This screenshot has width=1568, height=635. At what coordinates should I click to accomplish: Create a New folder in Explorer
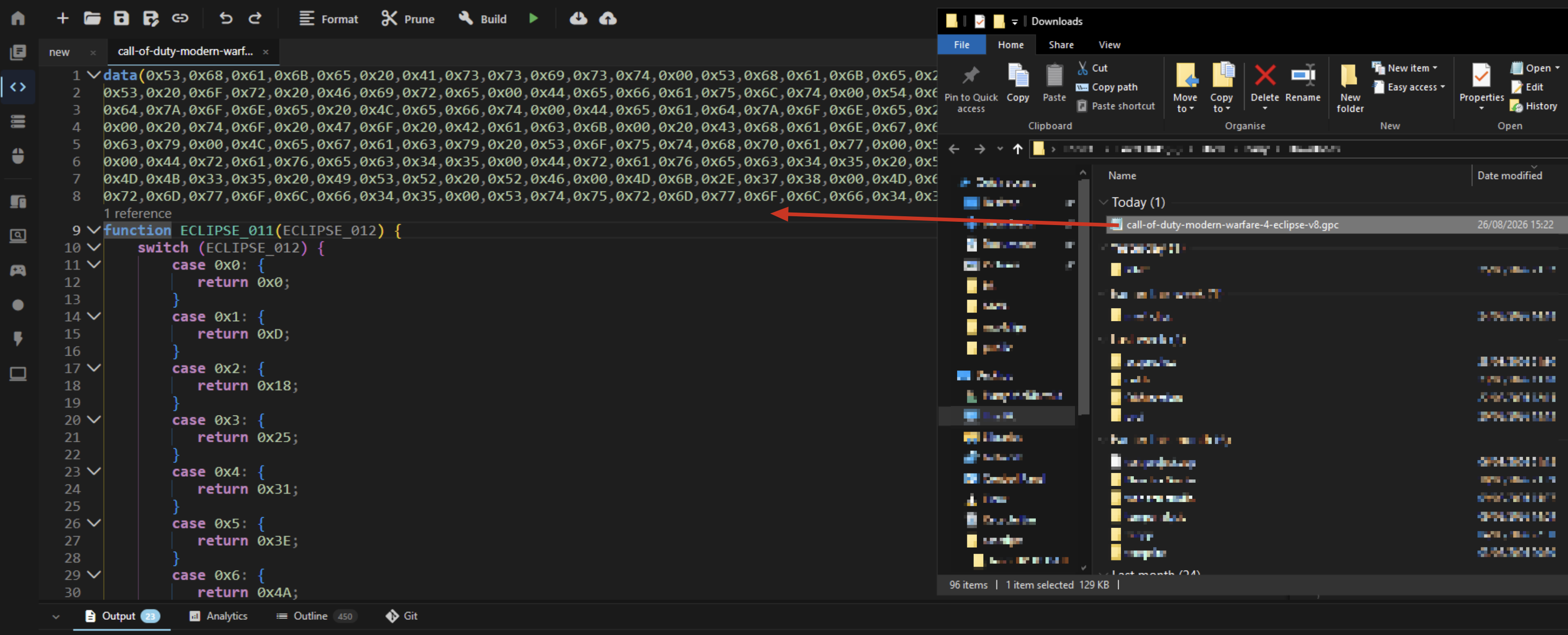click(1349, 88)
